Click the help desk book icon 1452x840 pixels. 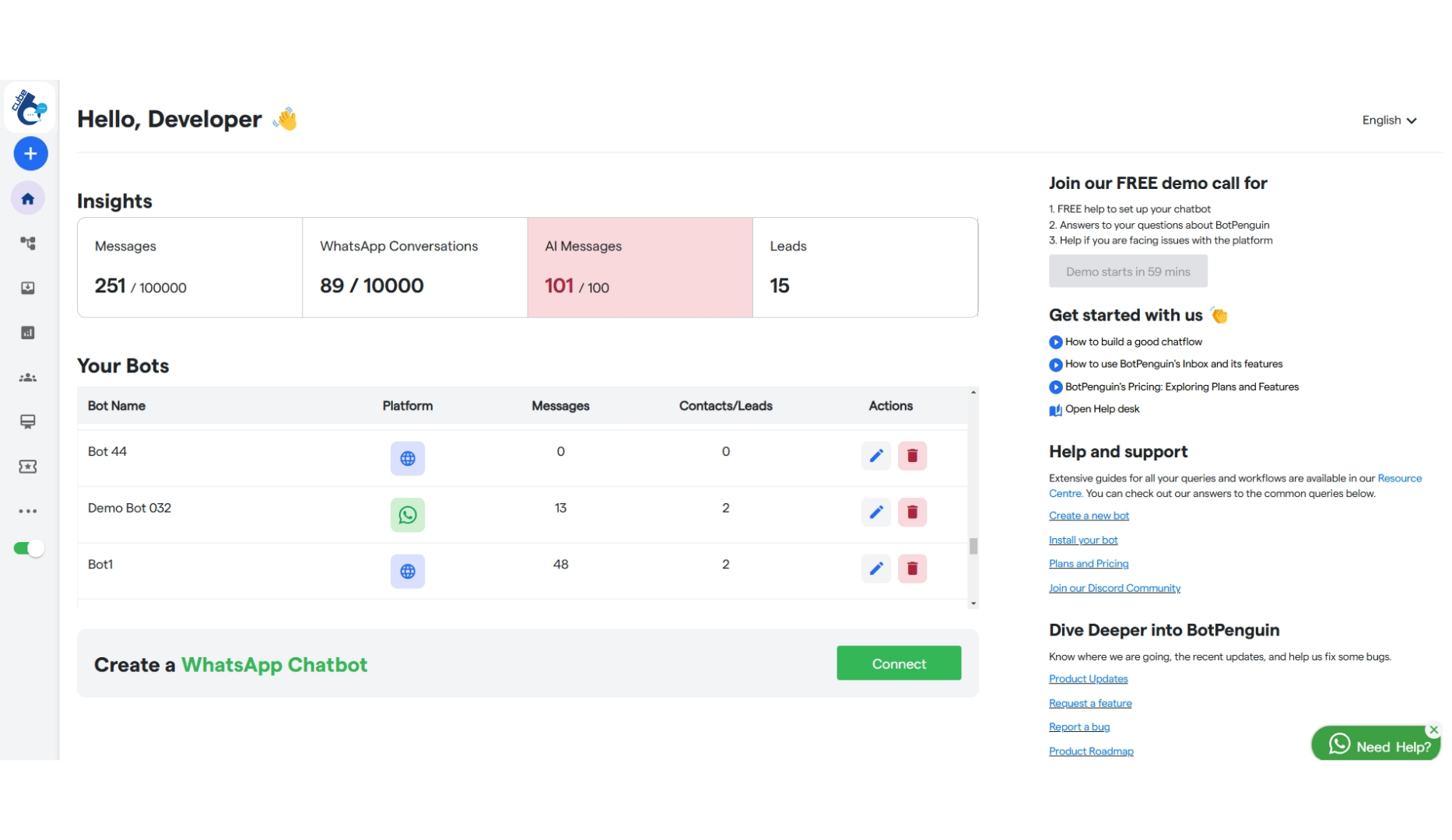coord(1055,411)
